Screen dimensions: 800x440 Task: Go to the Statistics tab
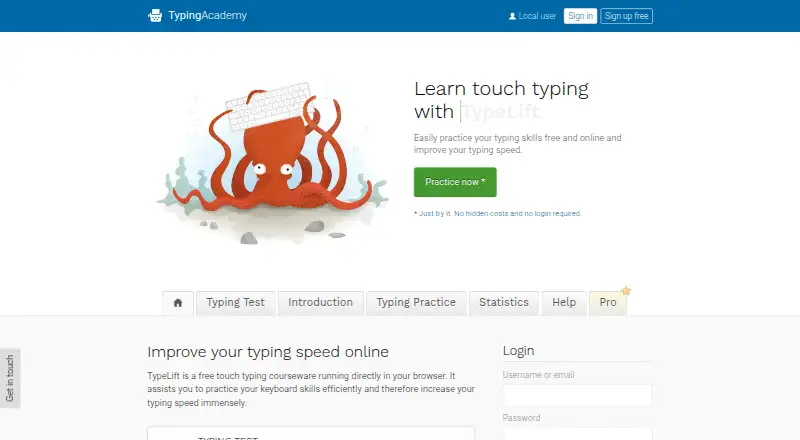click(x=504, y=303)
